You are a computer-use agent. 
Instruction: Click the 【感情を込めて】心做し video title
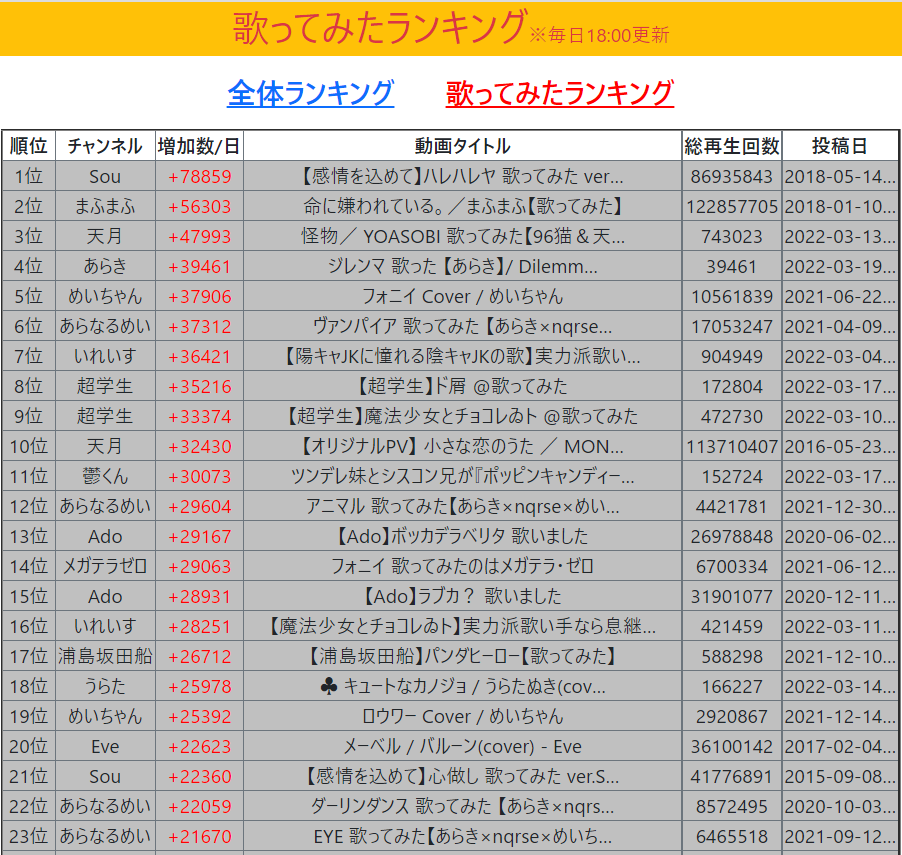pos(463,776)
